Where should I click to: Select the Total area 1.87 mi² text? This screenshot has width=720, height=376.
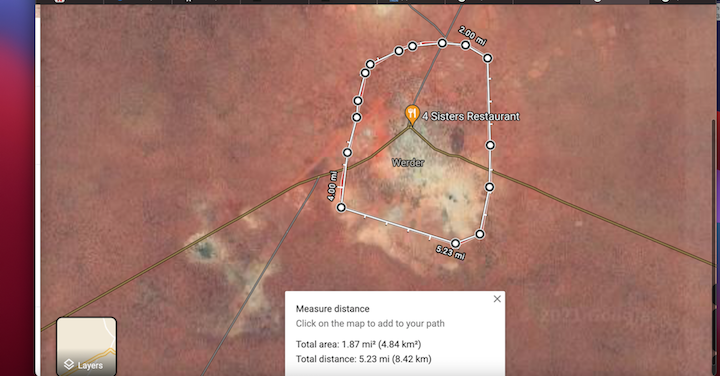click(x=358, y=344)
